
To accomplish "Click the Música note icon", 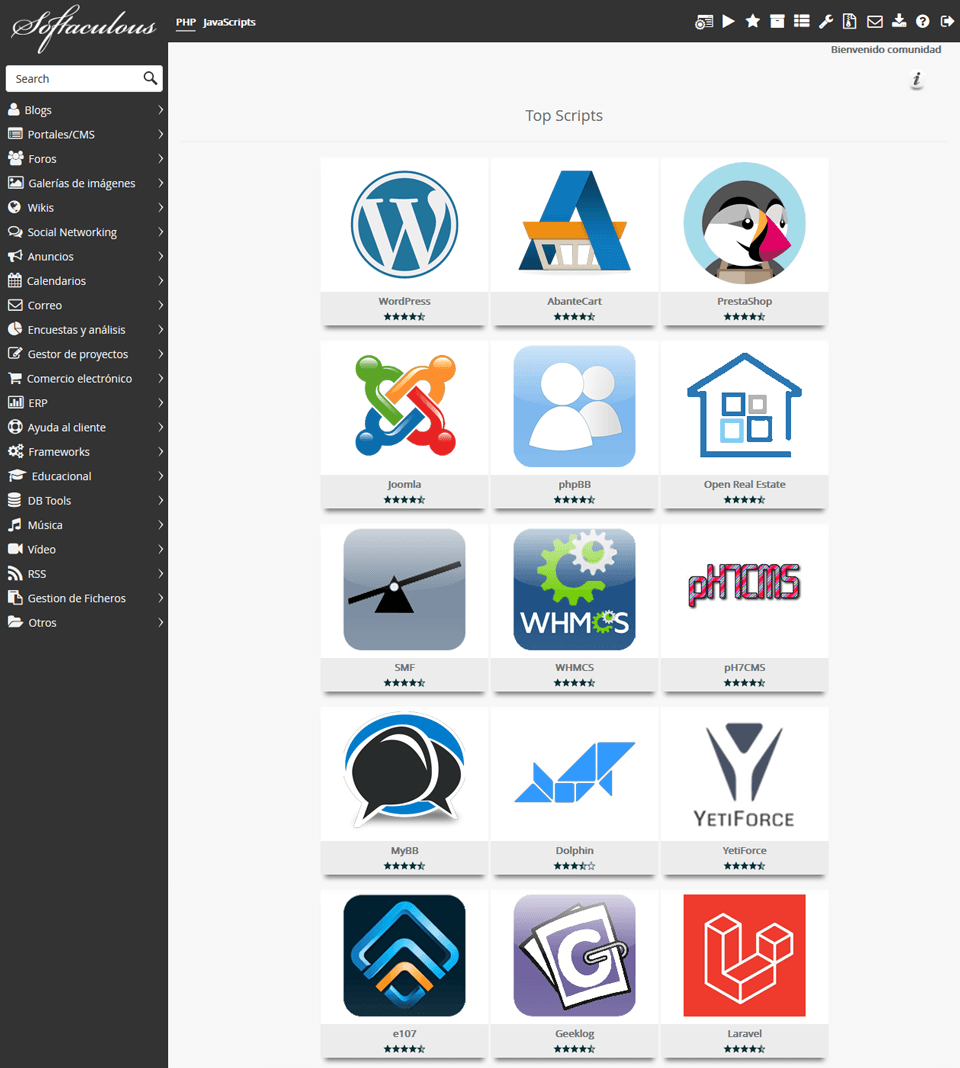I will (x=14, y=524).
